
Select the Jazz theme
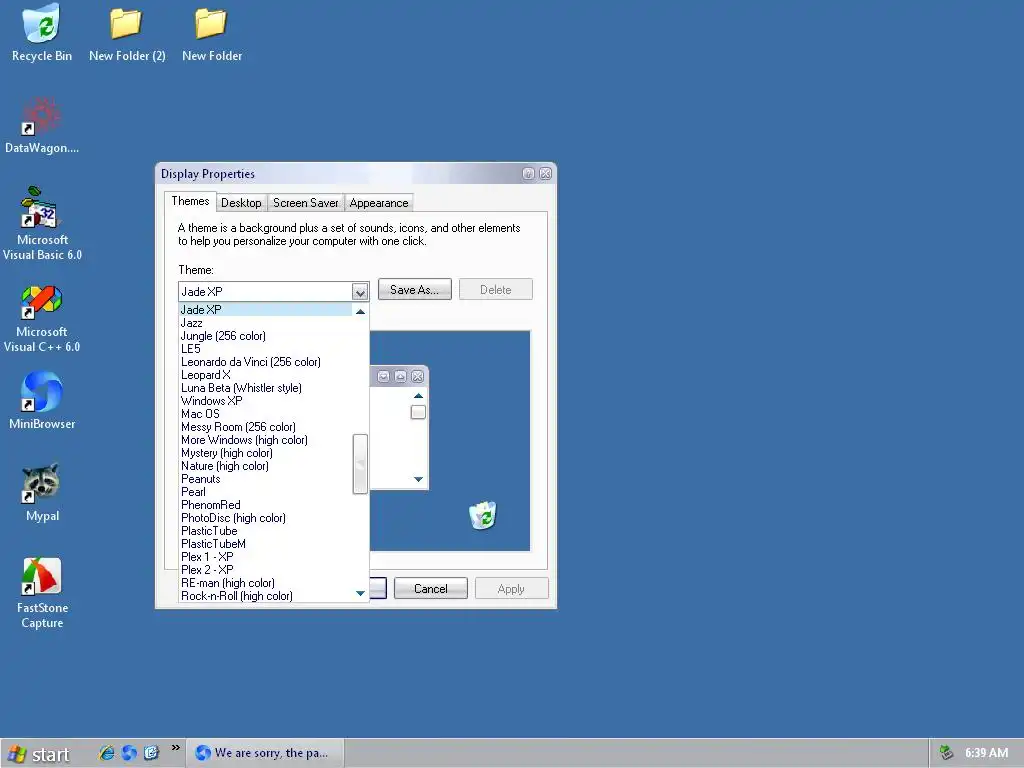click(265, 323)
